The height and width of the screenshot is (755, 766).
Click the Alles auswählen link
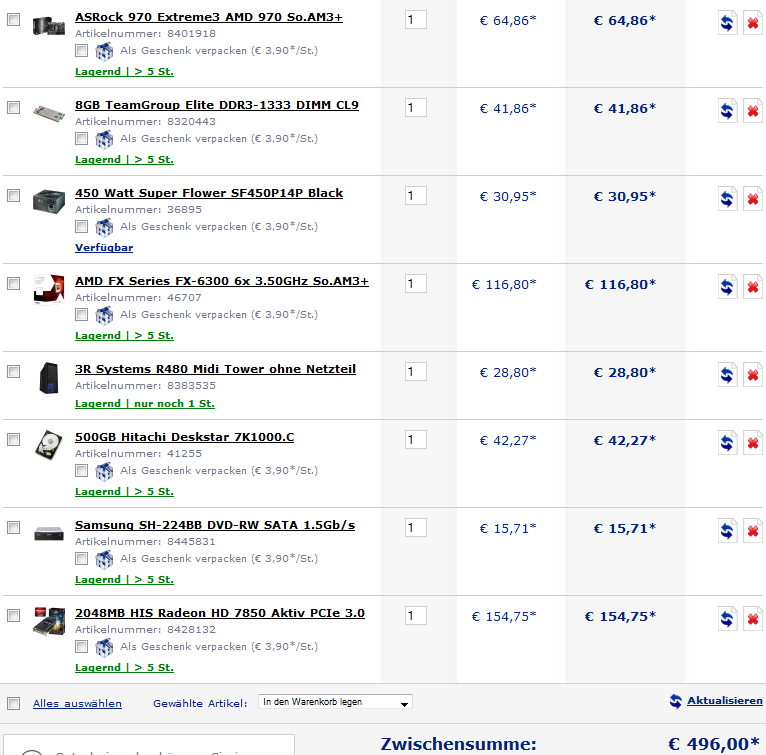click(x=77, y=703)
